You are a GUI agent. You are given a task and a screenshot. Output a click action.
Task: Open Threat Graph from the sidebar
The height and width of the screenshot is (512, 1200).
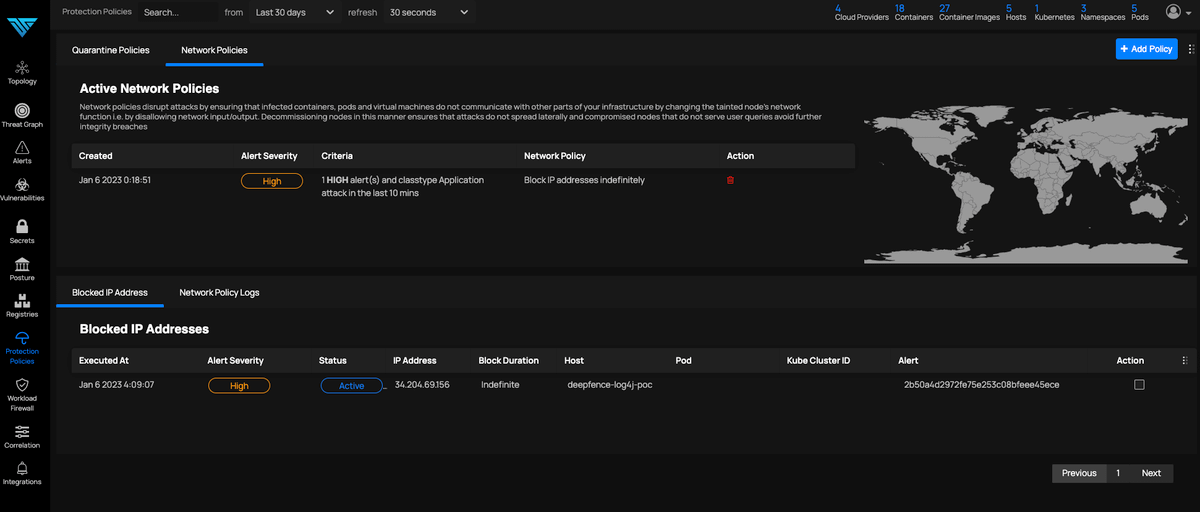point(22,114)
